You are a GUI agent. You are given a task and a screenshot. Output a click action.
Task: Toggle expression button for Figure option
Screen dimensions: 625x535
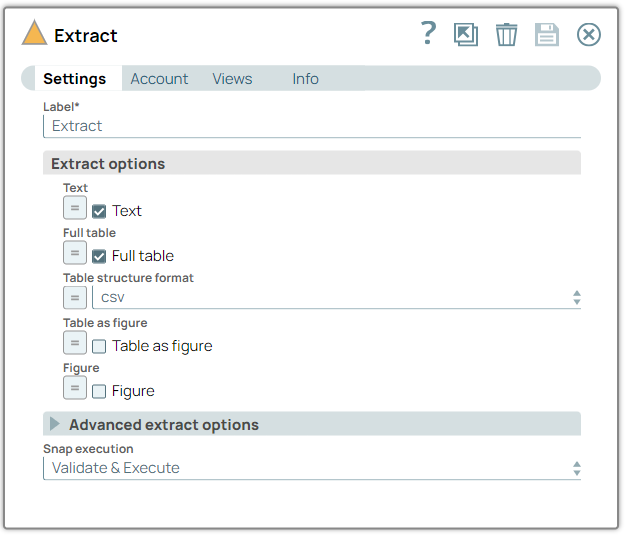[x=75, y=388]
